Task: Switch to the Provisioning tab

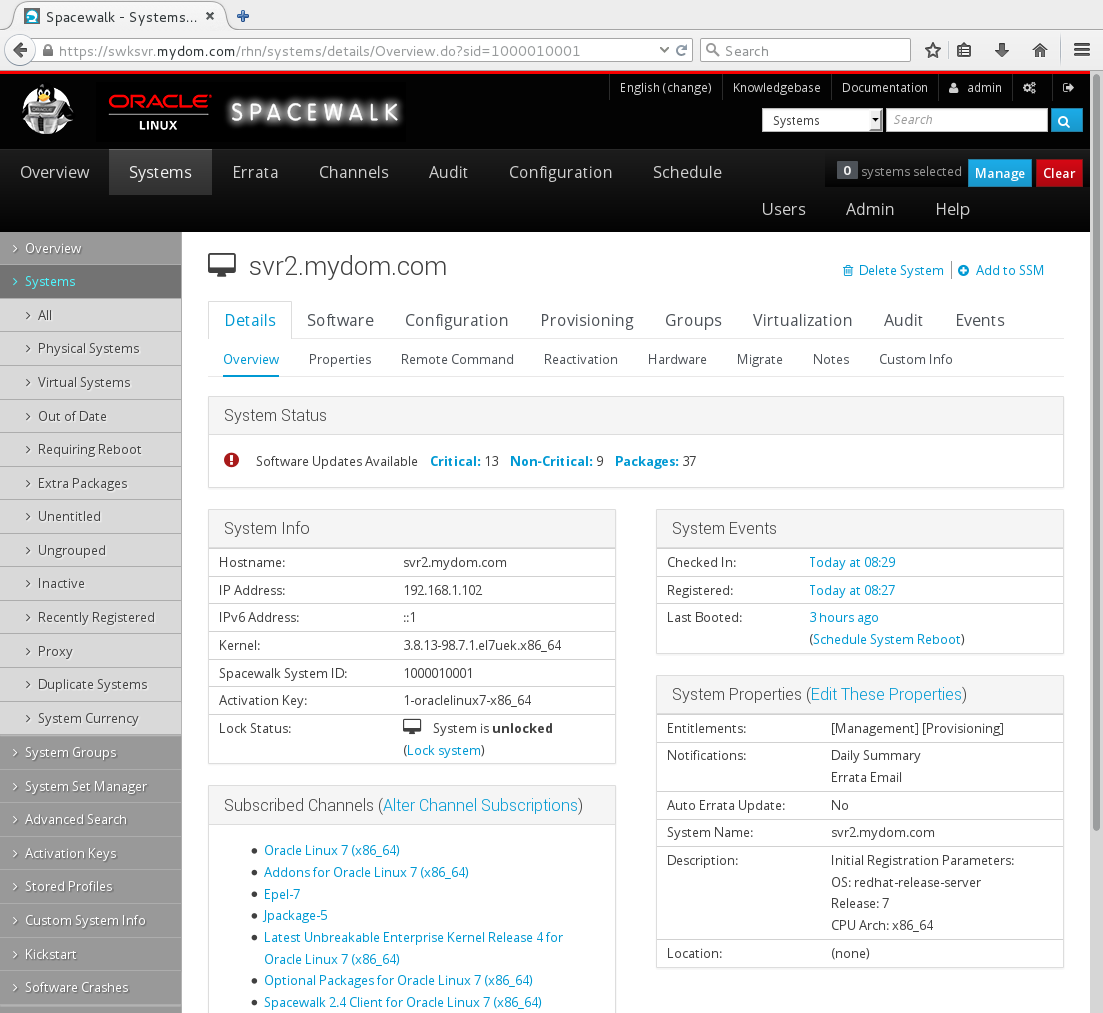Action: point(587,320)
